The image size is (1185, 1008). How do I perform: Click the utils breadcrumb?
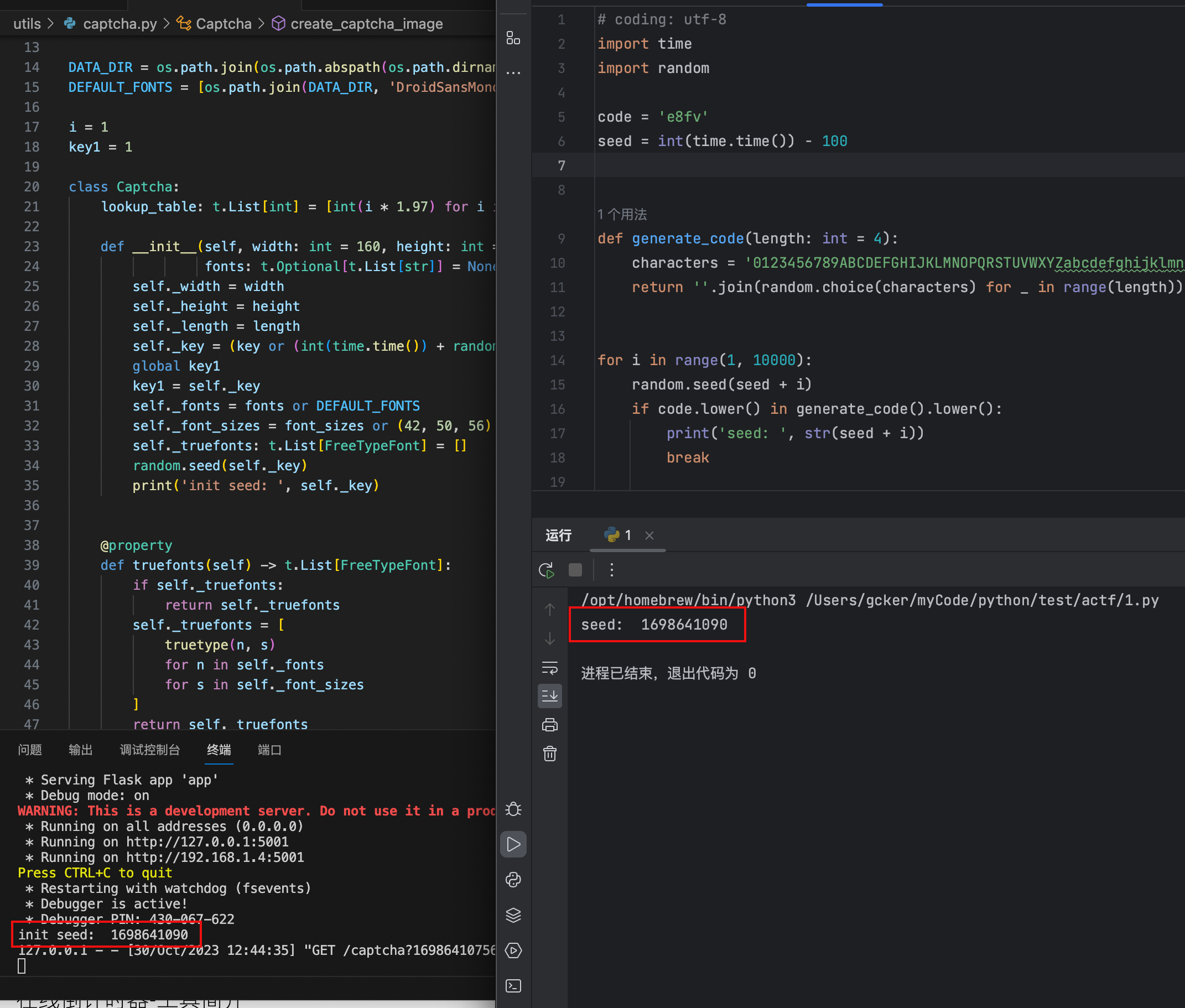tap(27, 23)
